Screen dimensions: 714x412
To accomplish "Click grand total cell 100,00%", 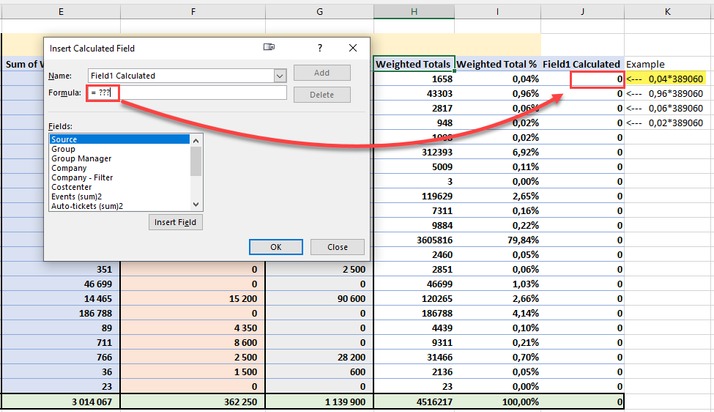I will tap(498, 402).
